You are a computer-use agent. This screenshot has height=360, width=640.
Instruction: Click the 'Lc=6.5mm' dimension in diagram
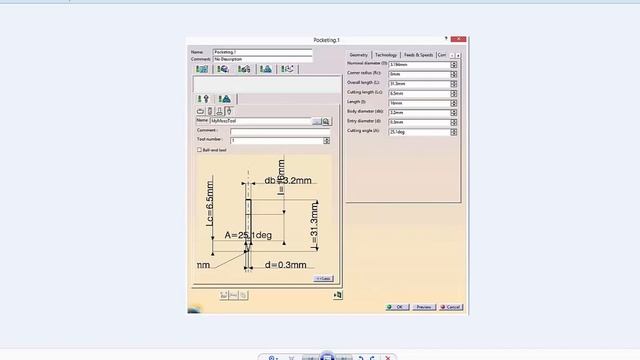[210, 204]
